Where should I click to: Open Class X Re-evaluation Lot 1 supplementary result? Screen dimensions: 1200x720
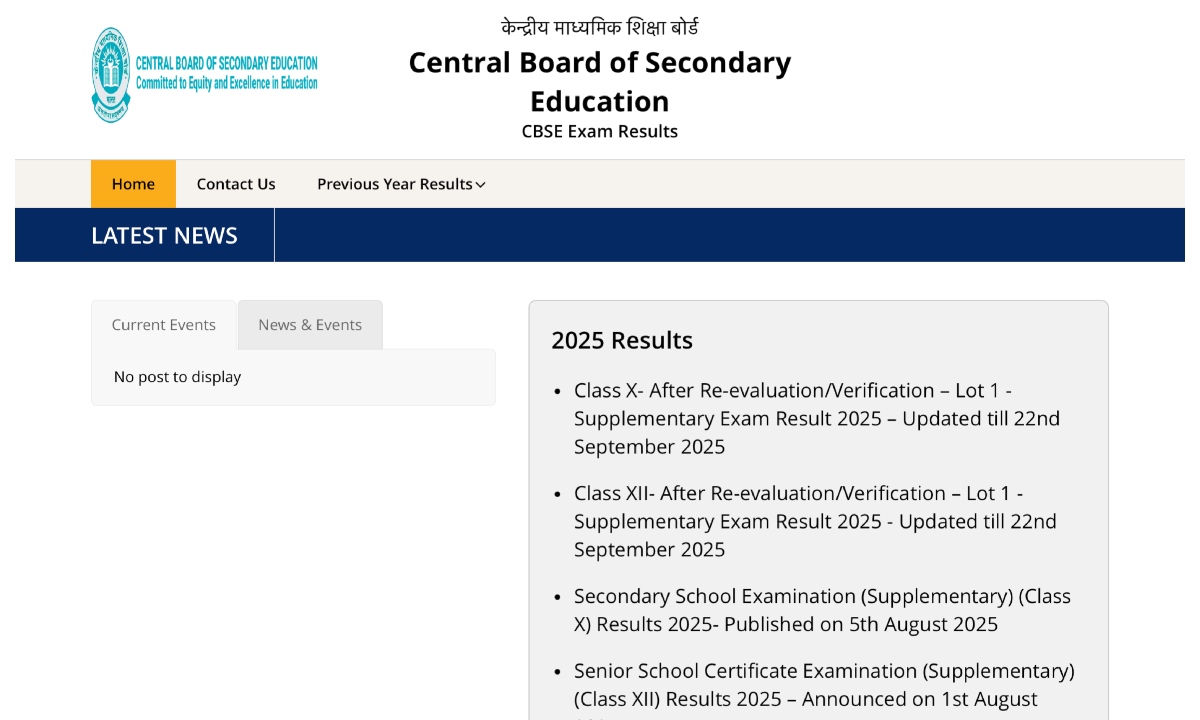(817, 418)
